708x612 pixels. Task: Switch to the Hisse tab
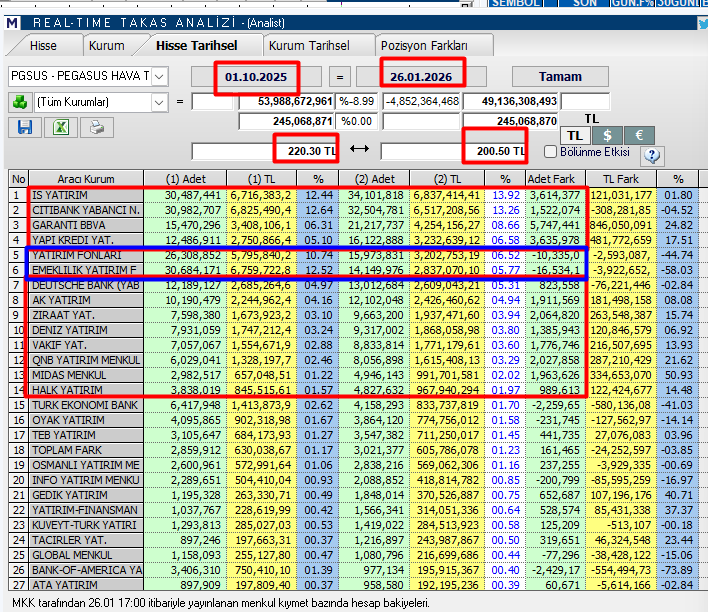point(43,46)
